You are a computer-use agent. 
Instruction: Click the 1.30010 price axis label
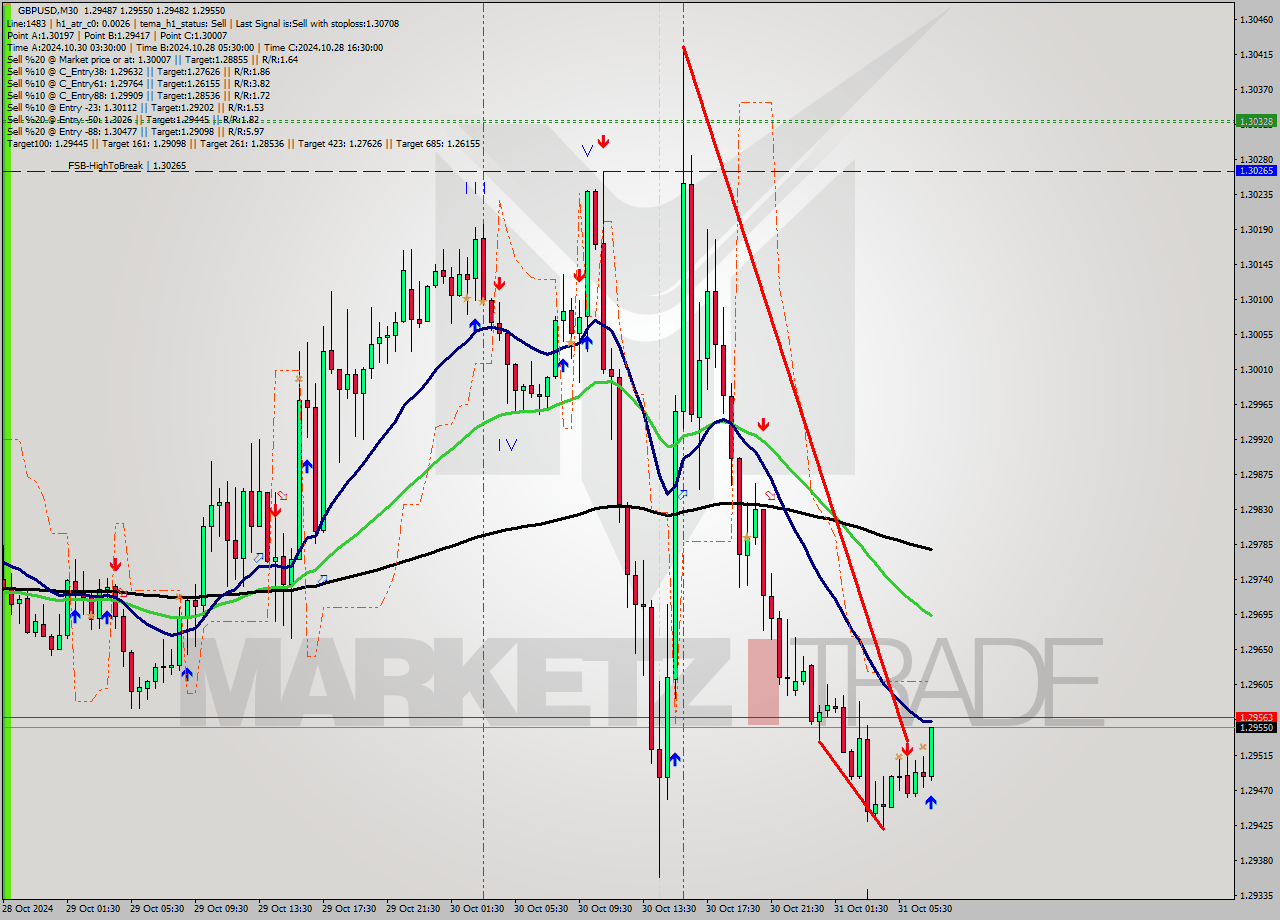pos(1256,369)
